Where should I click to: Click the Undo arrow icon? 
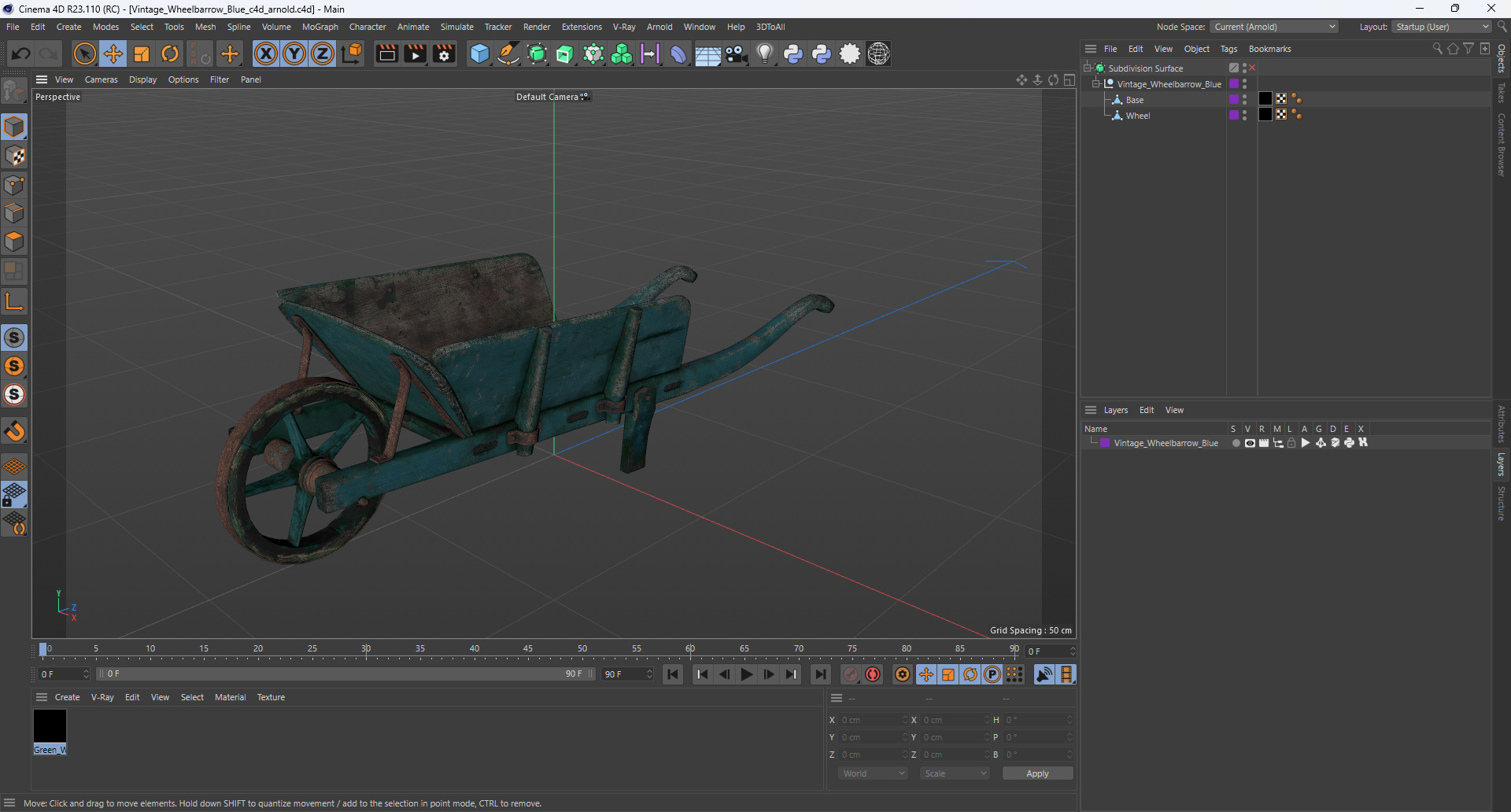(x=21, y=54)
